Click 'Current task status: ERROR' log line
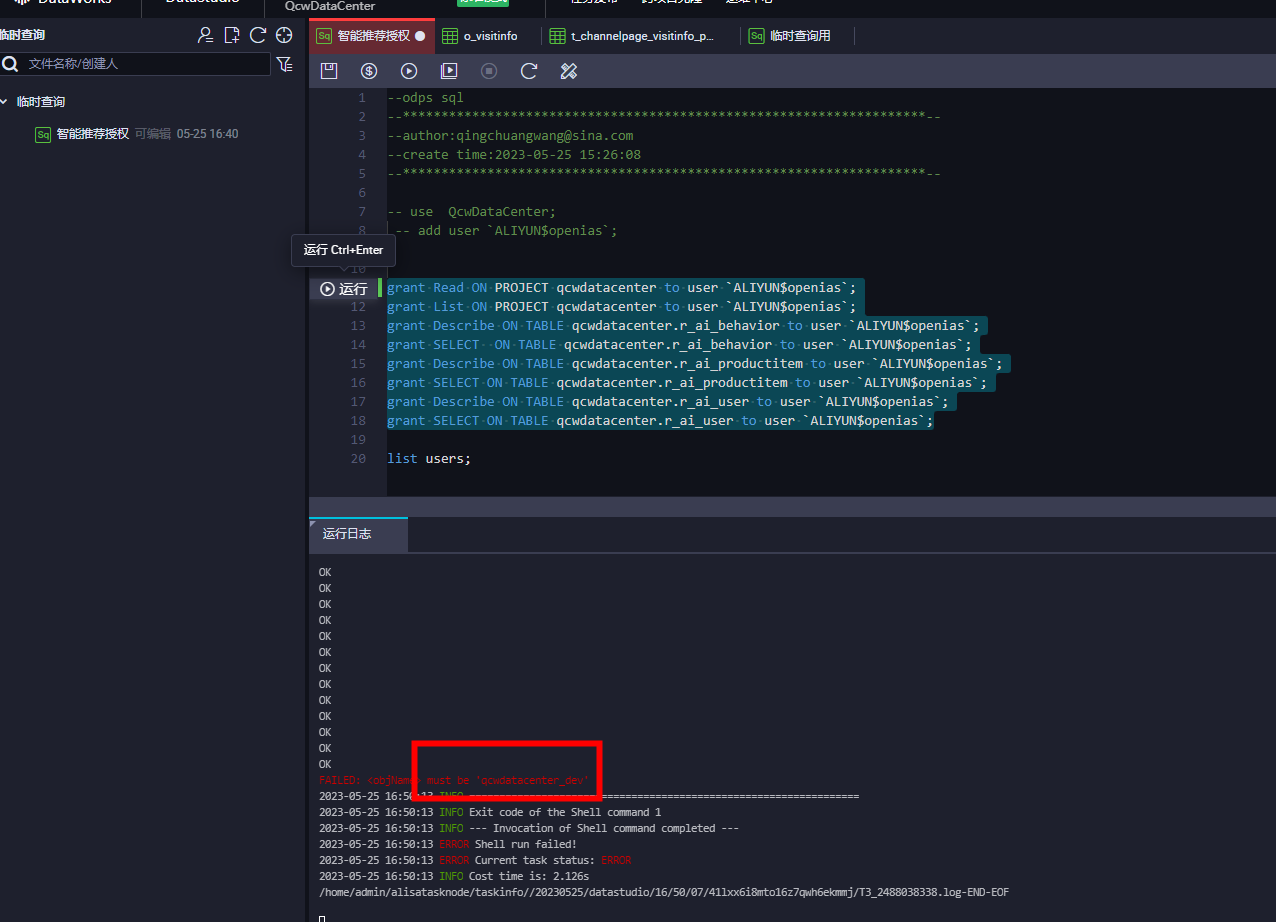 click(x=552, y=860)
